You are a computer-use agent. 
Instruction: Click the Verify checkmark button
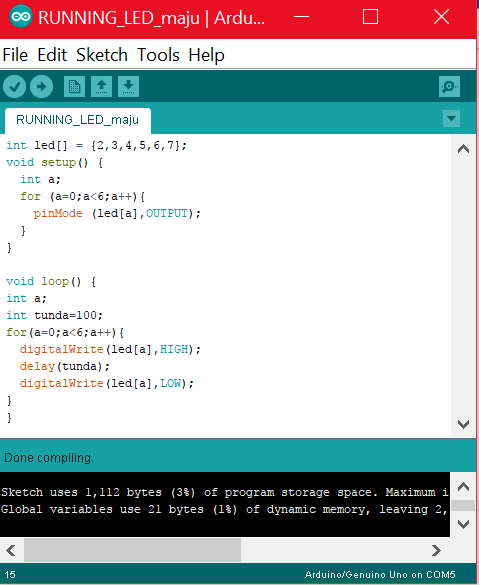(x=15, y=87)
